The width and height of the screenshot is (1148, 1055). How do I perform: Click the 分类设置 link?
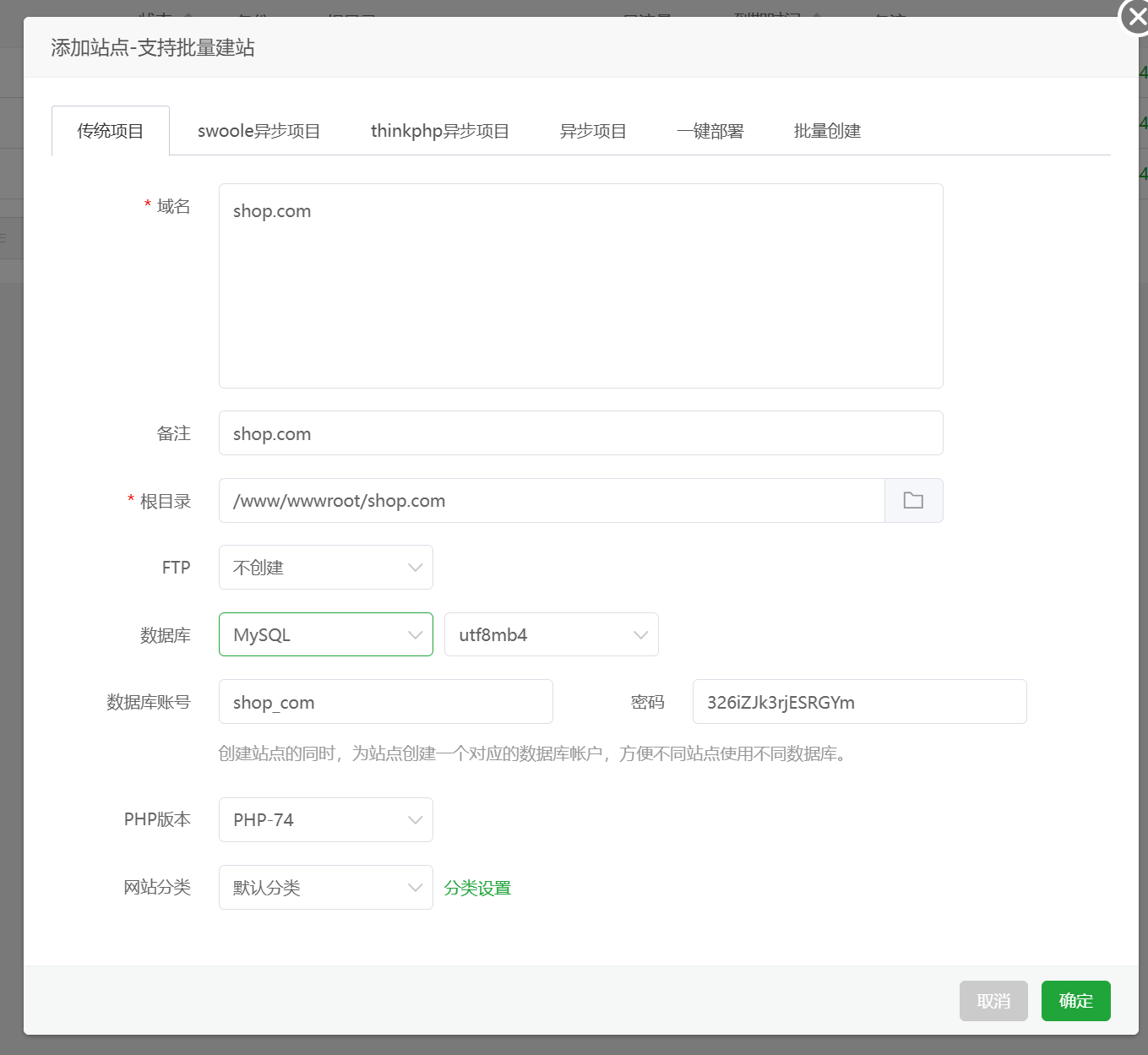(477, 888)
